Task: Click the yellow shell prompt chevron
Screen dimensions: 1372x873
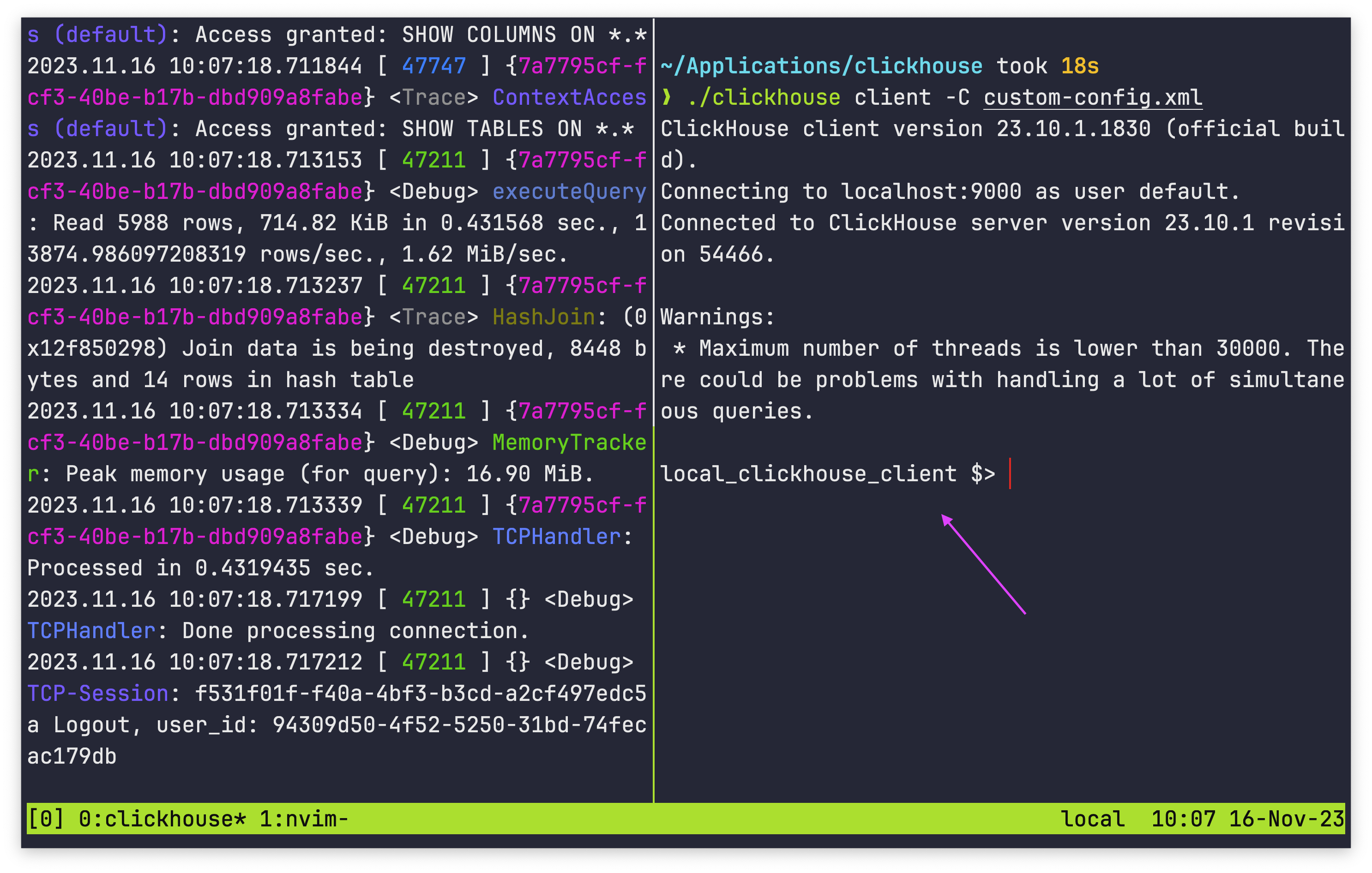Action: (666, 97)
